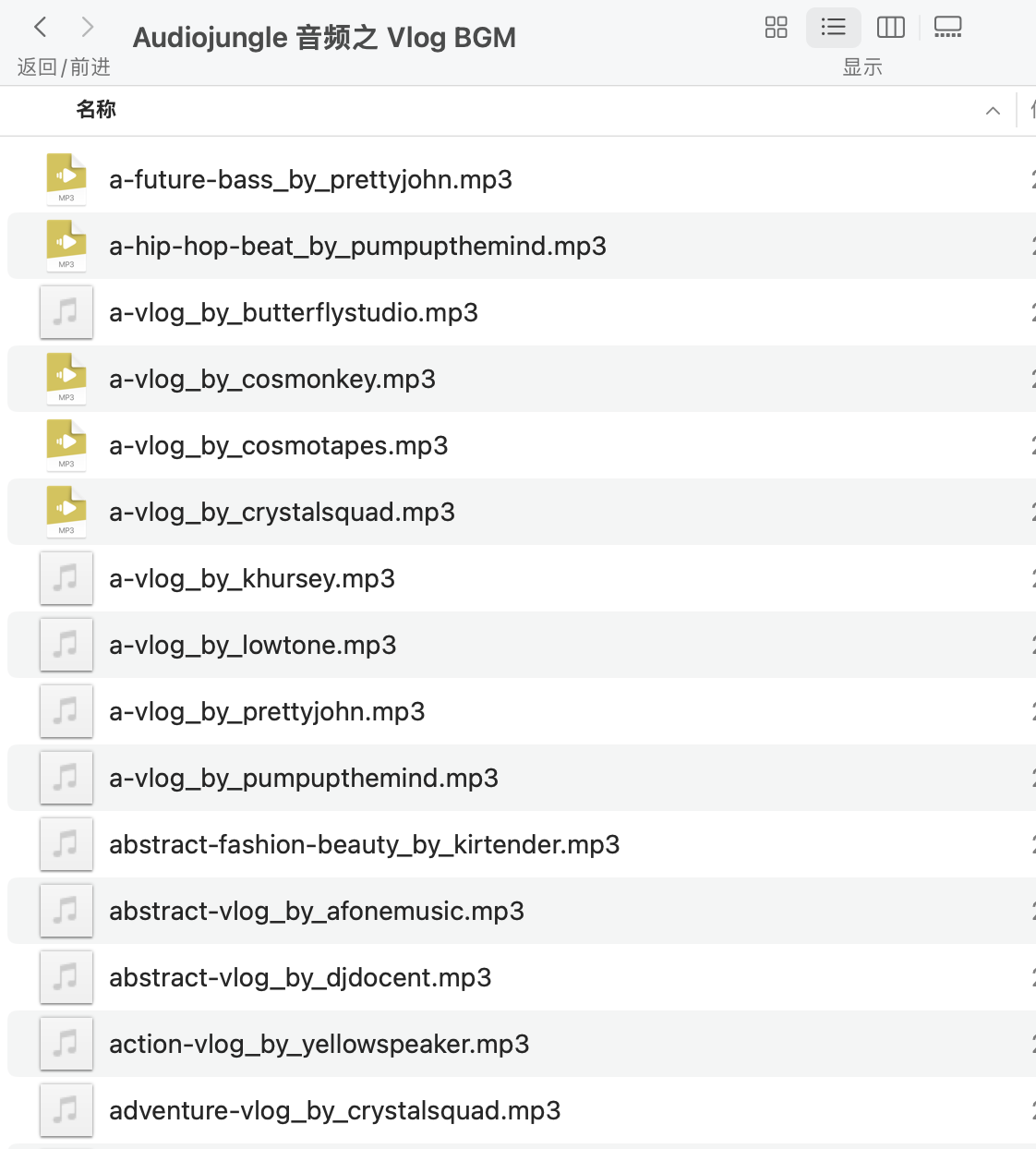Click the a-vlog_by_crystalsquad.mp3 file icon
1036x1149 pixels.
point(66,512)
